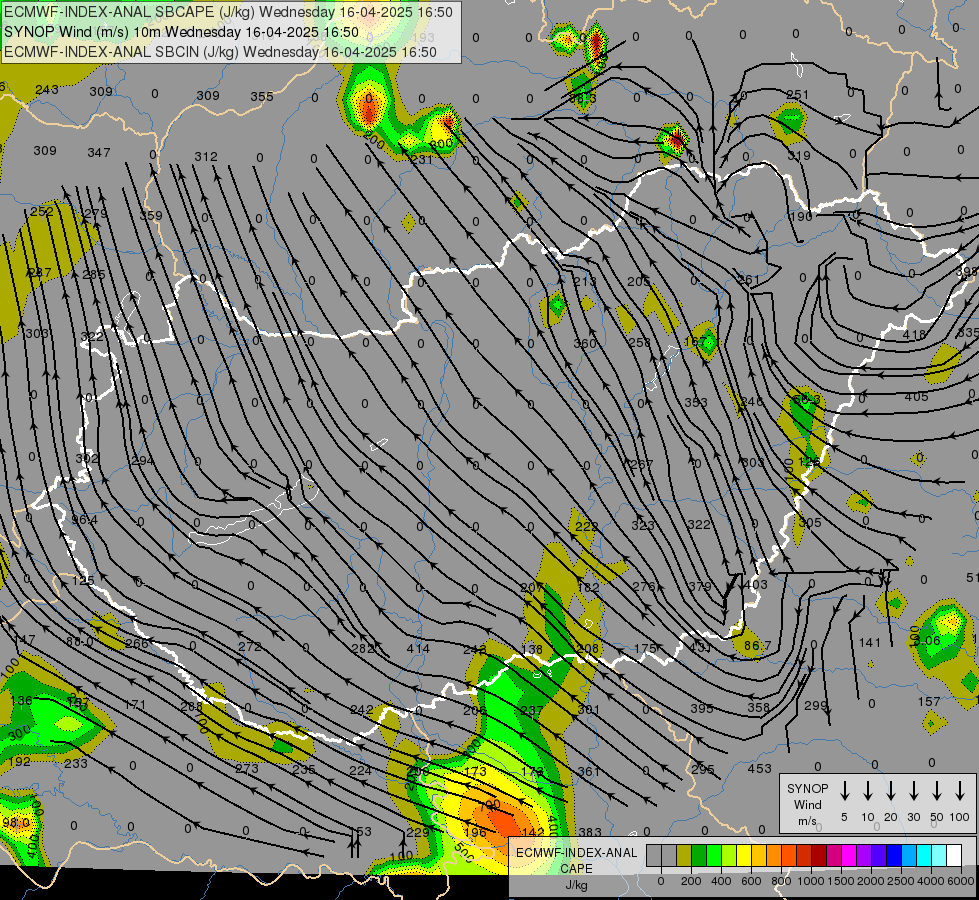Pick the yellow CAPE legend swatch
Screen dimensions: 979x900
[745, 855]
